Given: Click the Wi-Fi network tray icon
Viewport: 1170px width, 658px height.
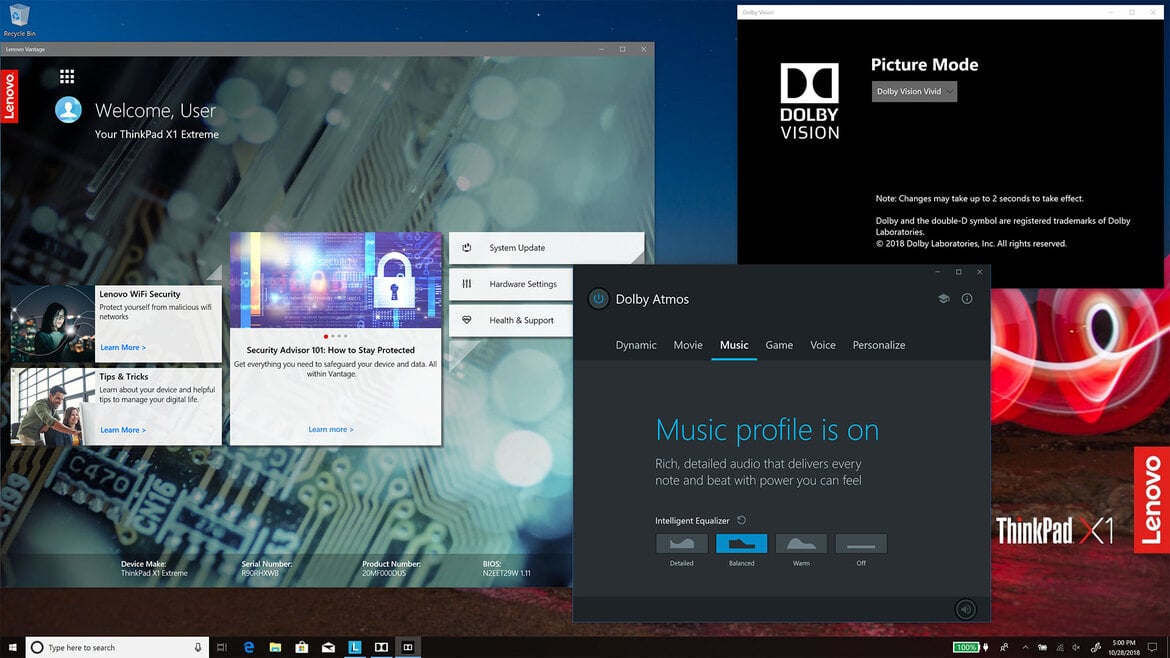Looking at the screenshot, I should coord(1060,647).
